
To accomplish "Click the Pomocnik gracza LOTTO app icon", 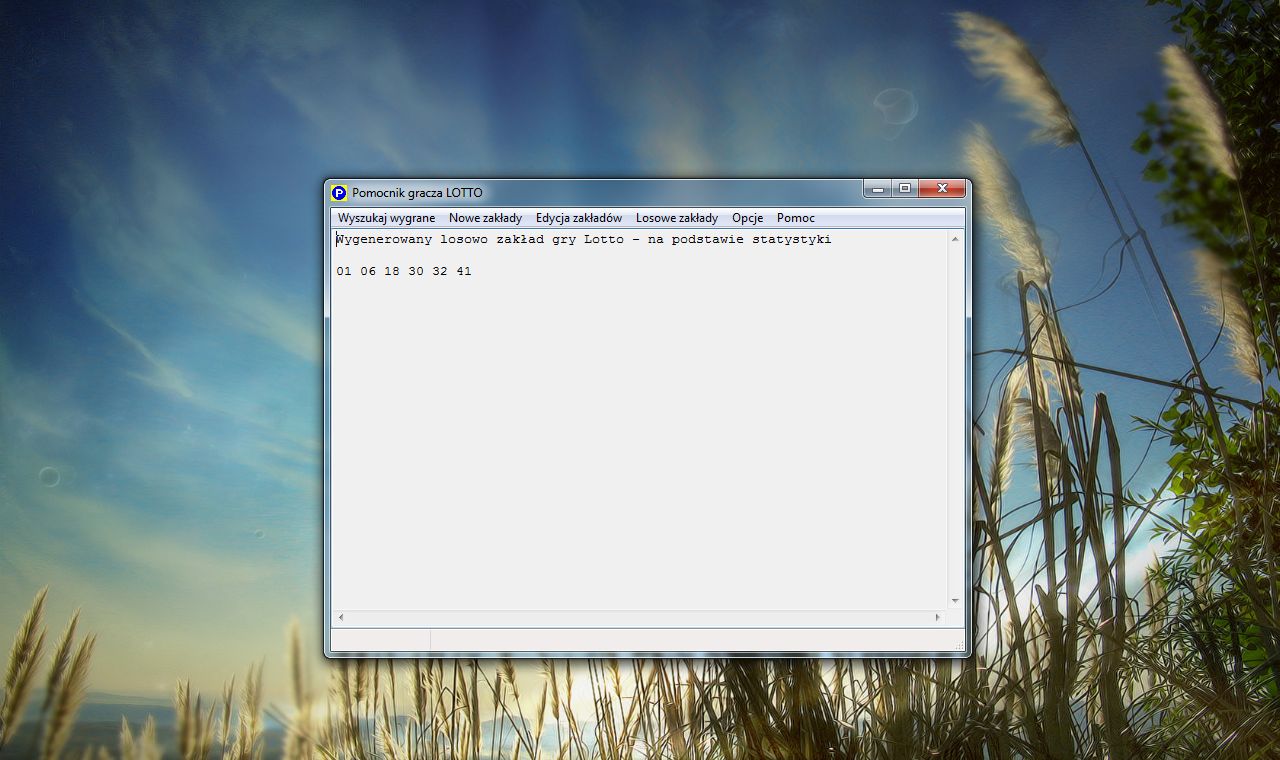I will point(339,193).
